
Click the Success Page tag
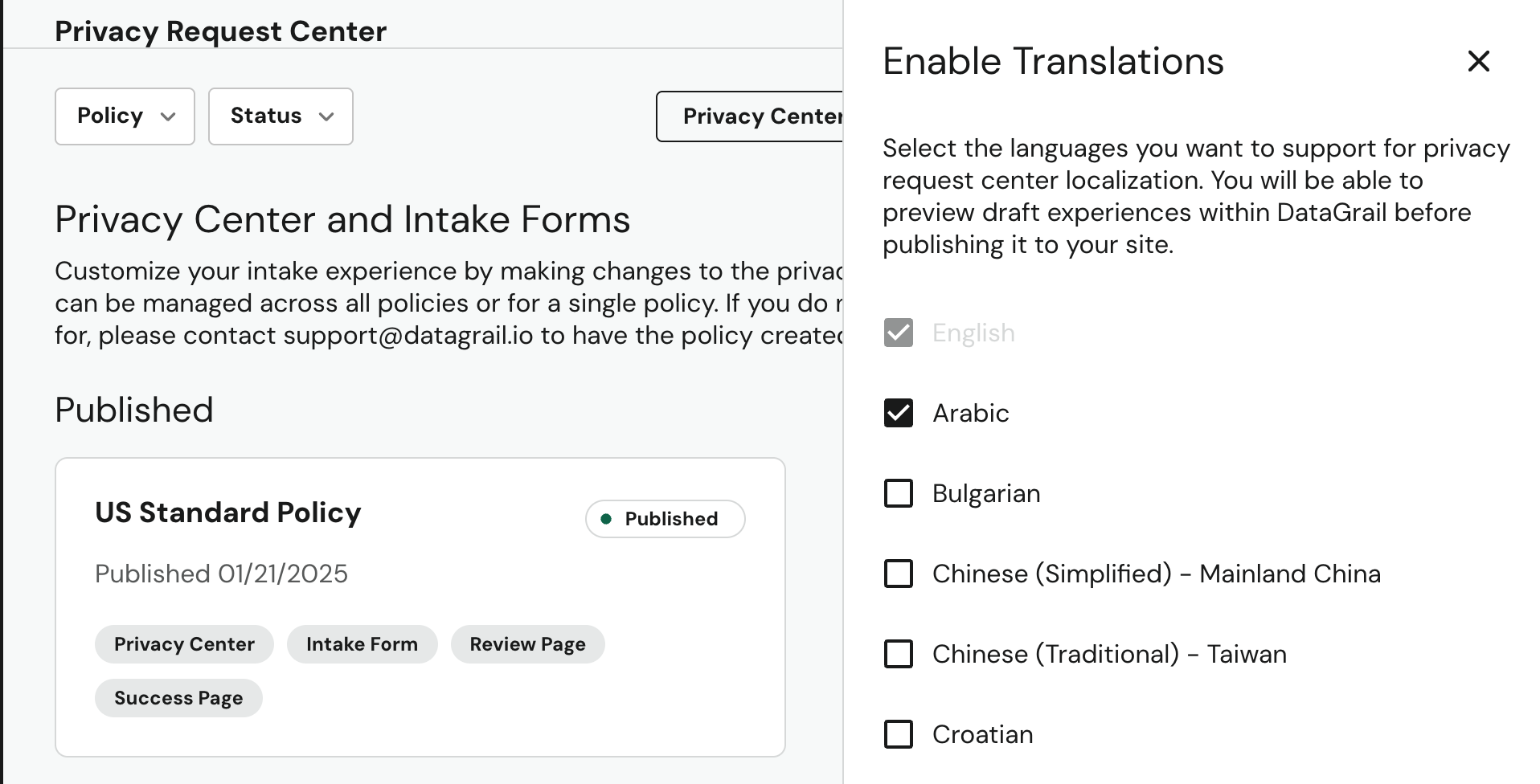[178, 697]
